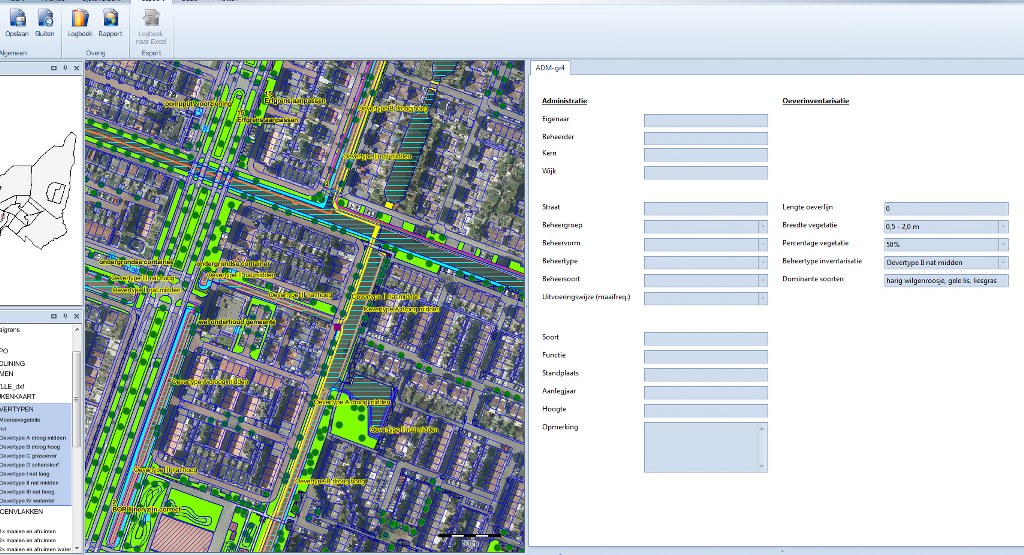Viewport: 1024px width, 555px height.
Task: Click inside the Opmerking text area
Action: point(700,447)
